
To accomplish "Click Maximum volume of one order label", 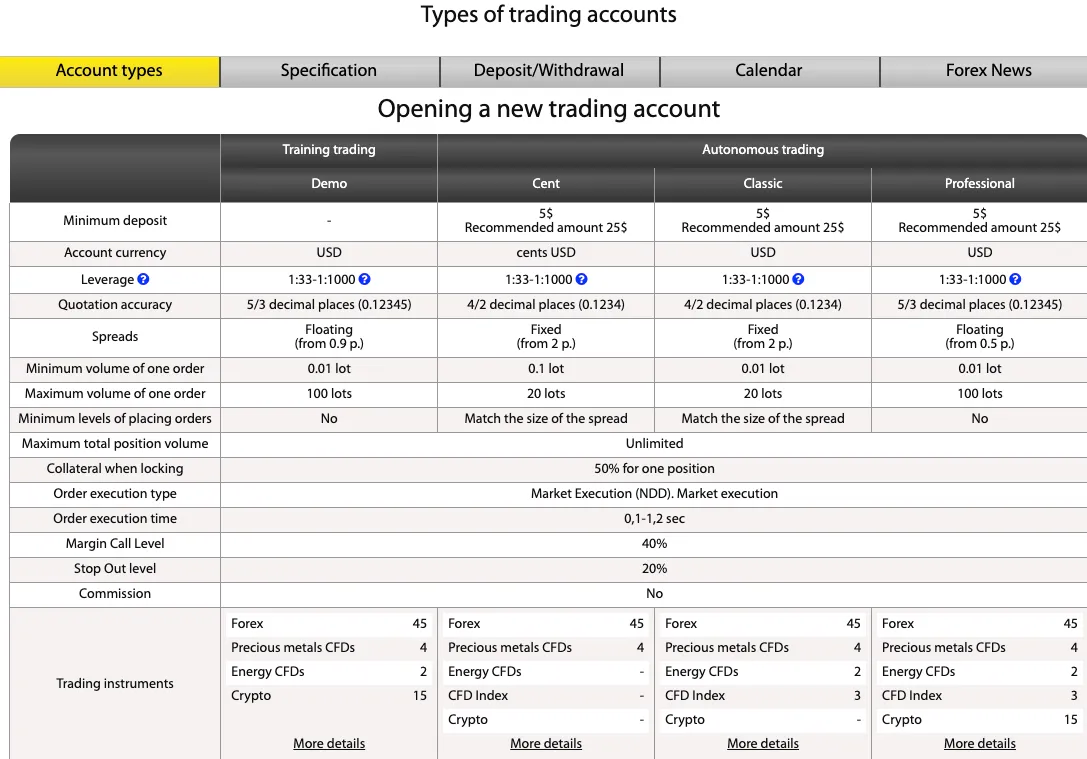I will pos(115,394).
